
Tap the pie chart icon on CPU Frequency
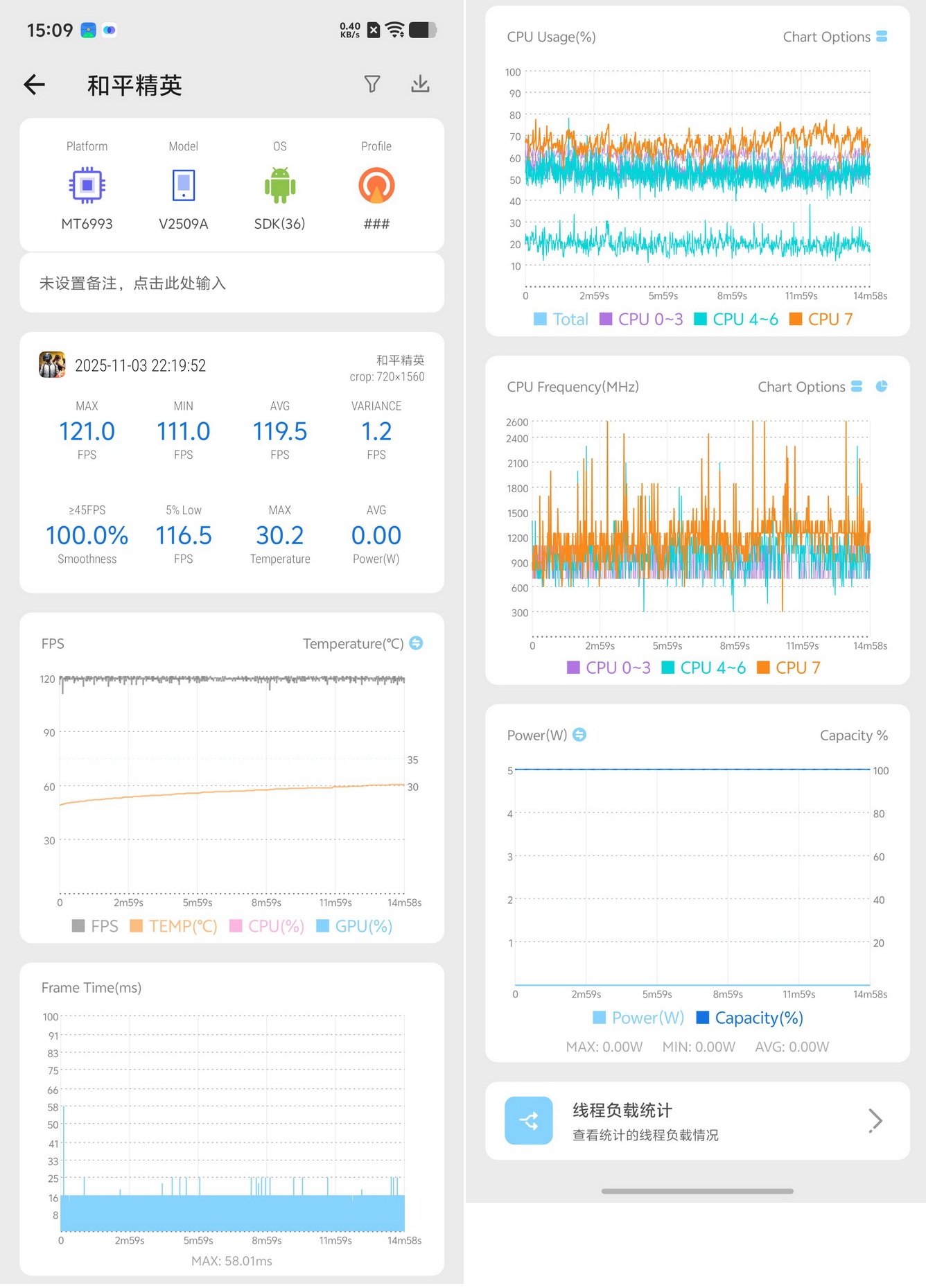[882, 386]
